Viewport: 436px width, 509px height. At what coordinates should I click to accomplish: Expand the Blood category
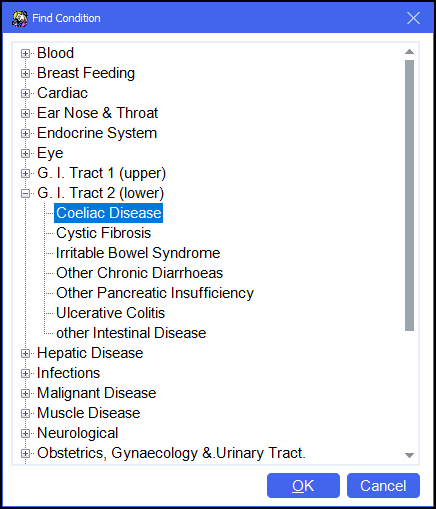(25, 53)
